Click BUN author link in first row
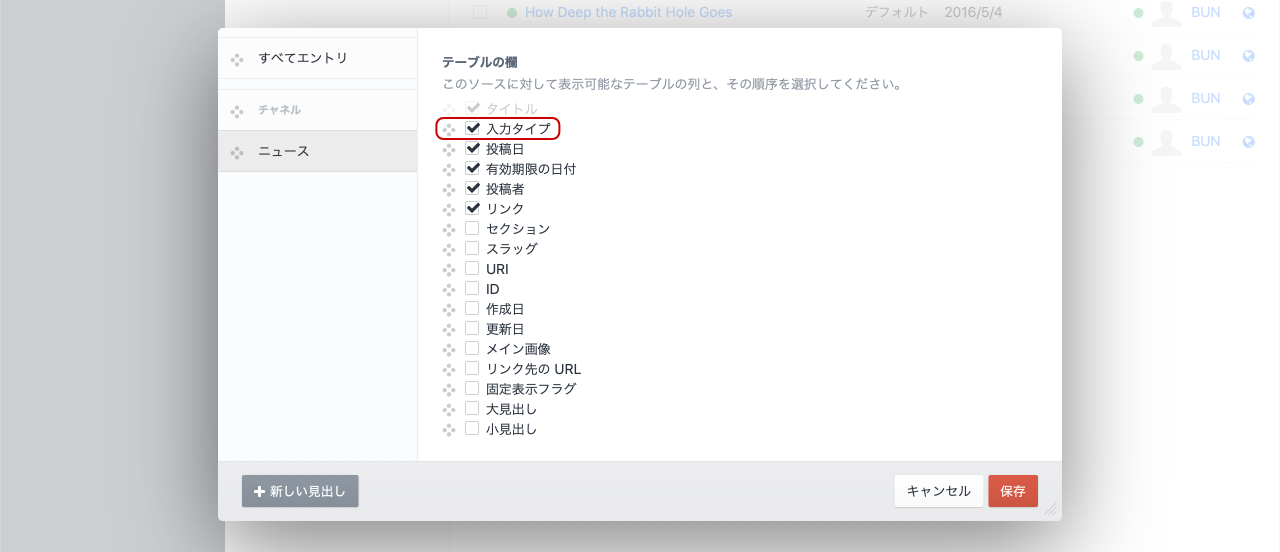This screenshot has width=1280, height=552. pos(1206,13)
